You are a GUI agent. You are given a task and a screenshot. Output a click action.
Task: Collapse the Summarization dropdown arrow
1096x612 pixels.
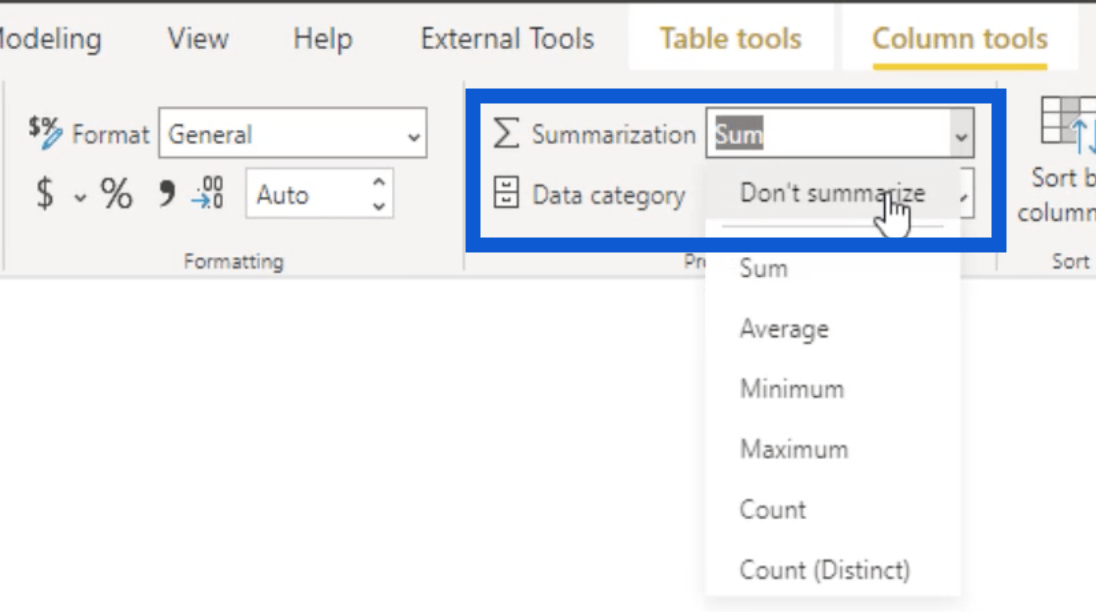[x=962, y=134]
